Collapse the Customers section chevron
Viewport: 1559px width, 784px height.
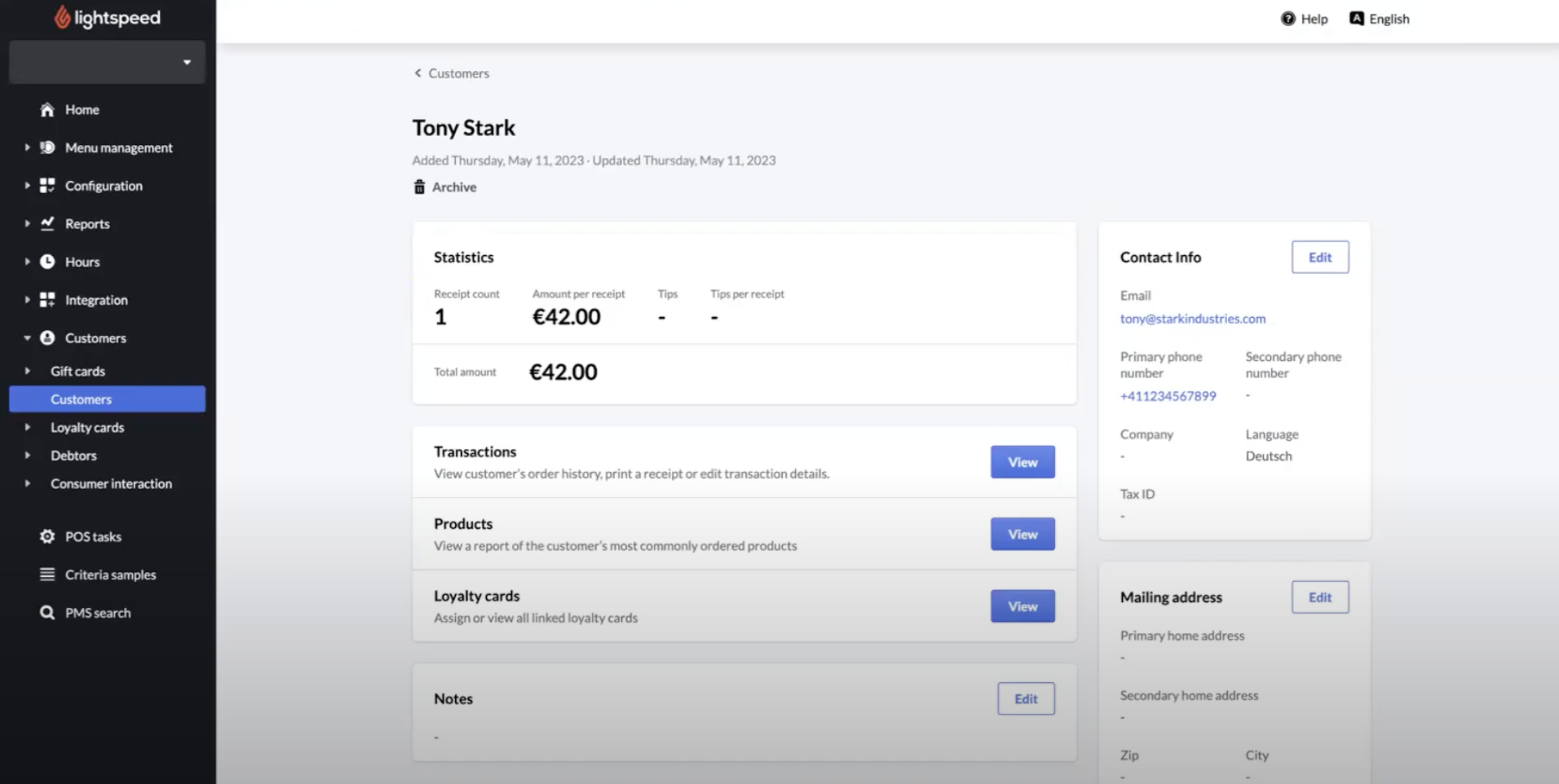coord(25,337)
